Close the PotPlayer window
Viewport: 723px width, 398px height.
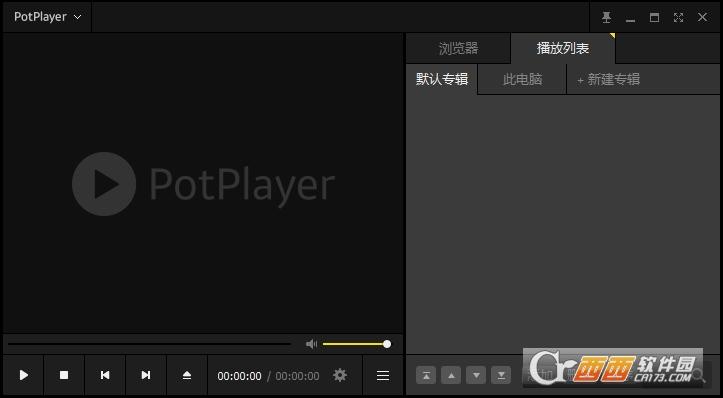702,18
